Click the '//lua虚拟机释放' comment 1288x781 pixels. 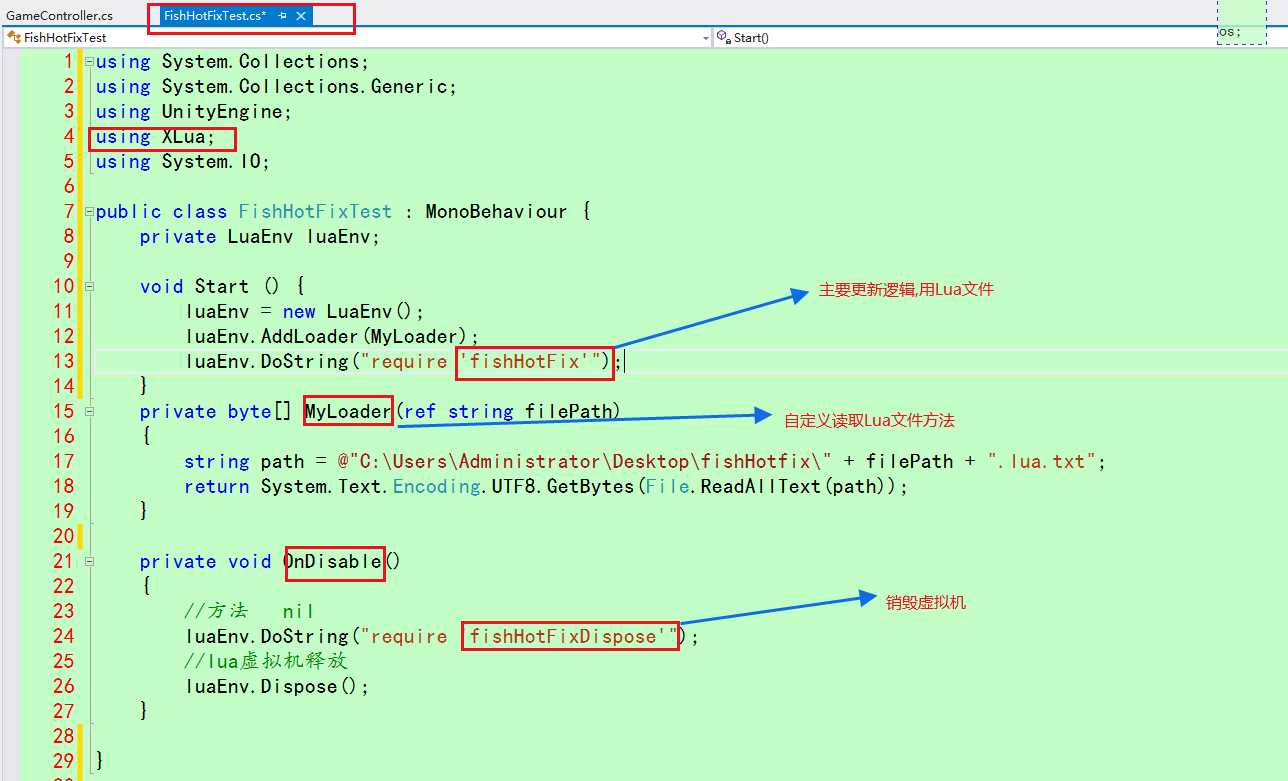[266, 661]
